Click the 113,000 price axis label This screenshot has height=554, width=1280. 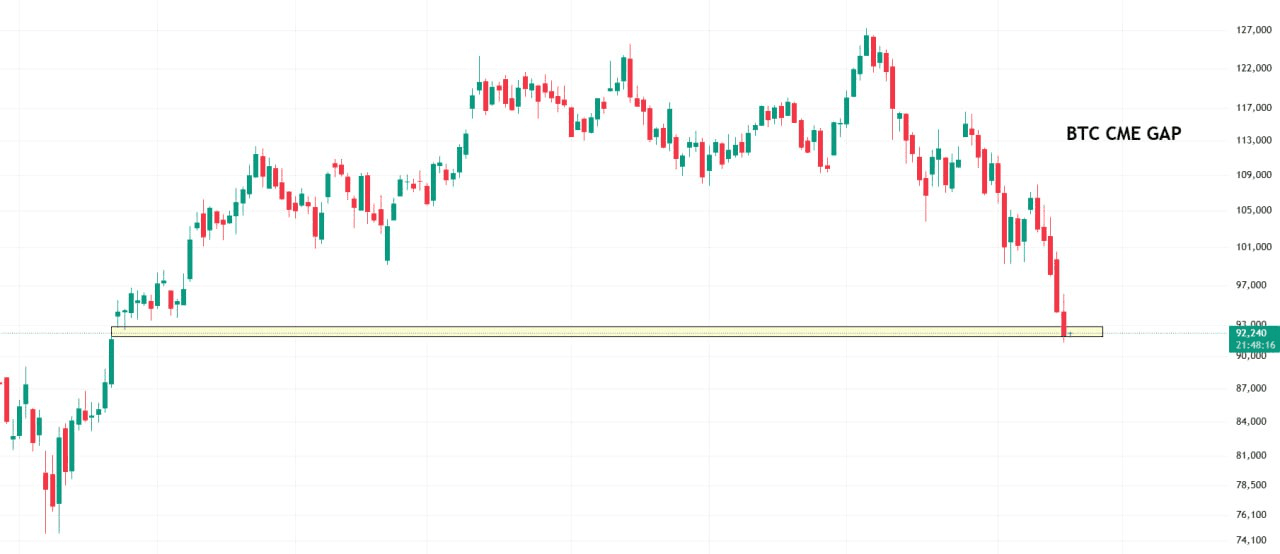(1253, 141)
